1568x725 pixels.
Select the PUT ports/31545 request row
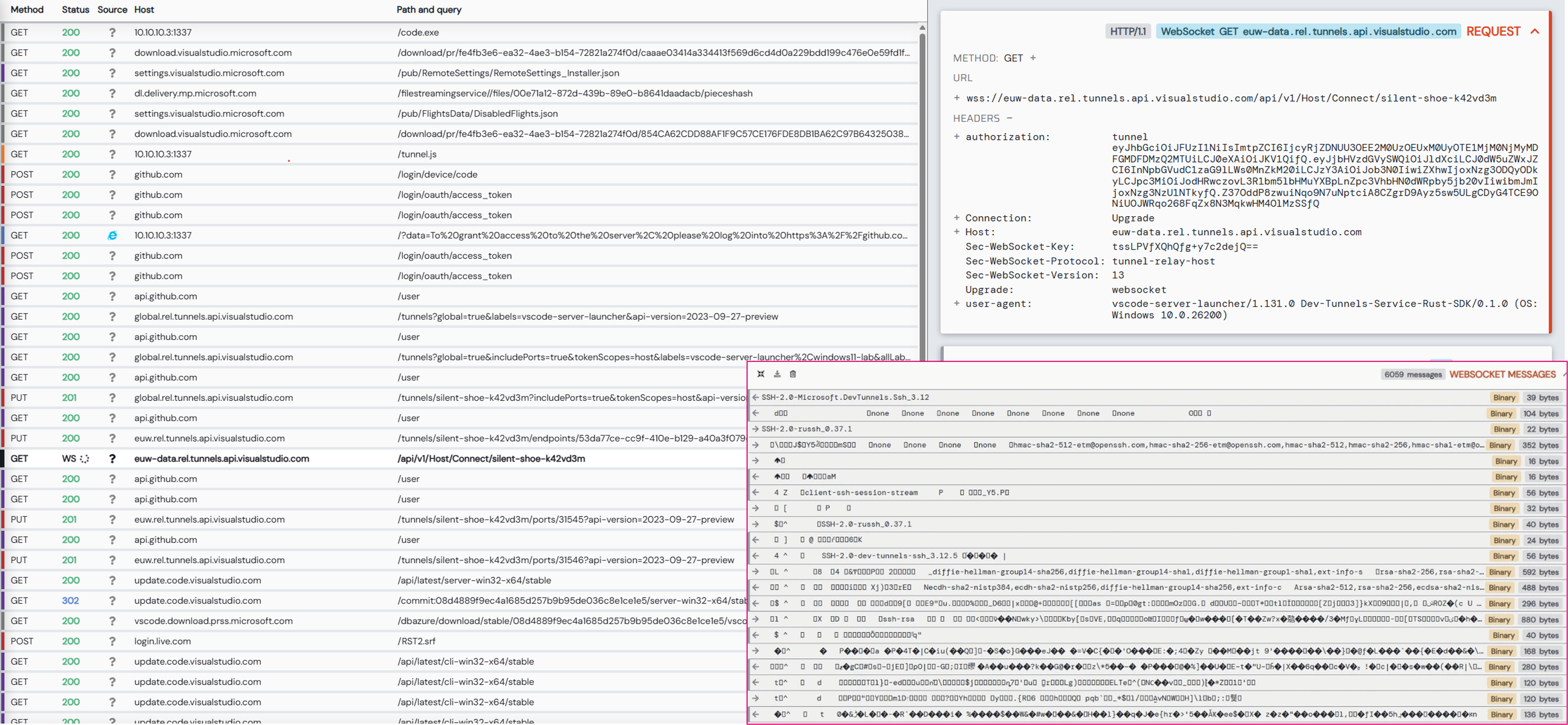(374, 520)
